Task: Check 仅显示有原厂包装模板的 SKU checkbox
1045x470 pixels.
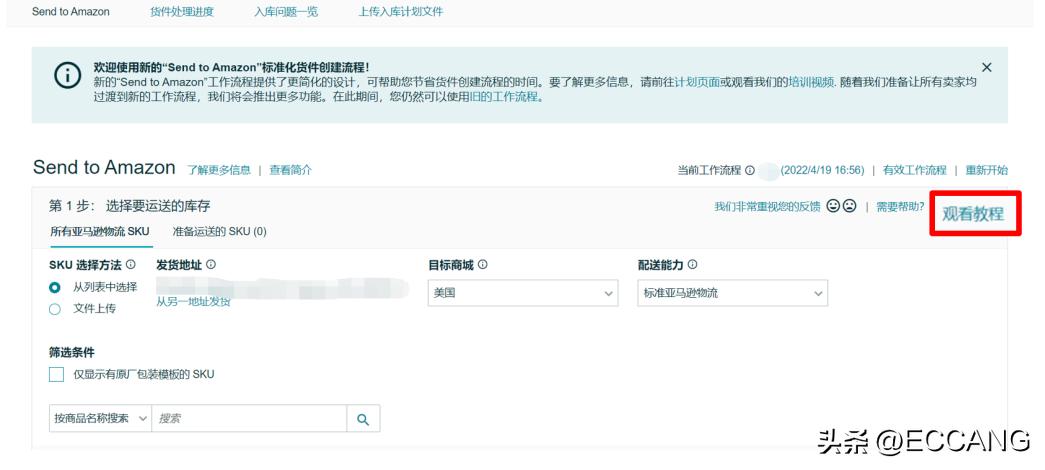Action: coord(57,374)
